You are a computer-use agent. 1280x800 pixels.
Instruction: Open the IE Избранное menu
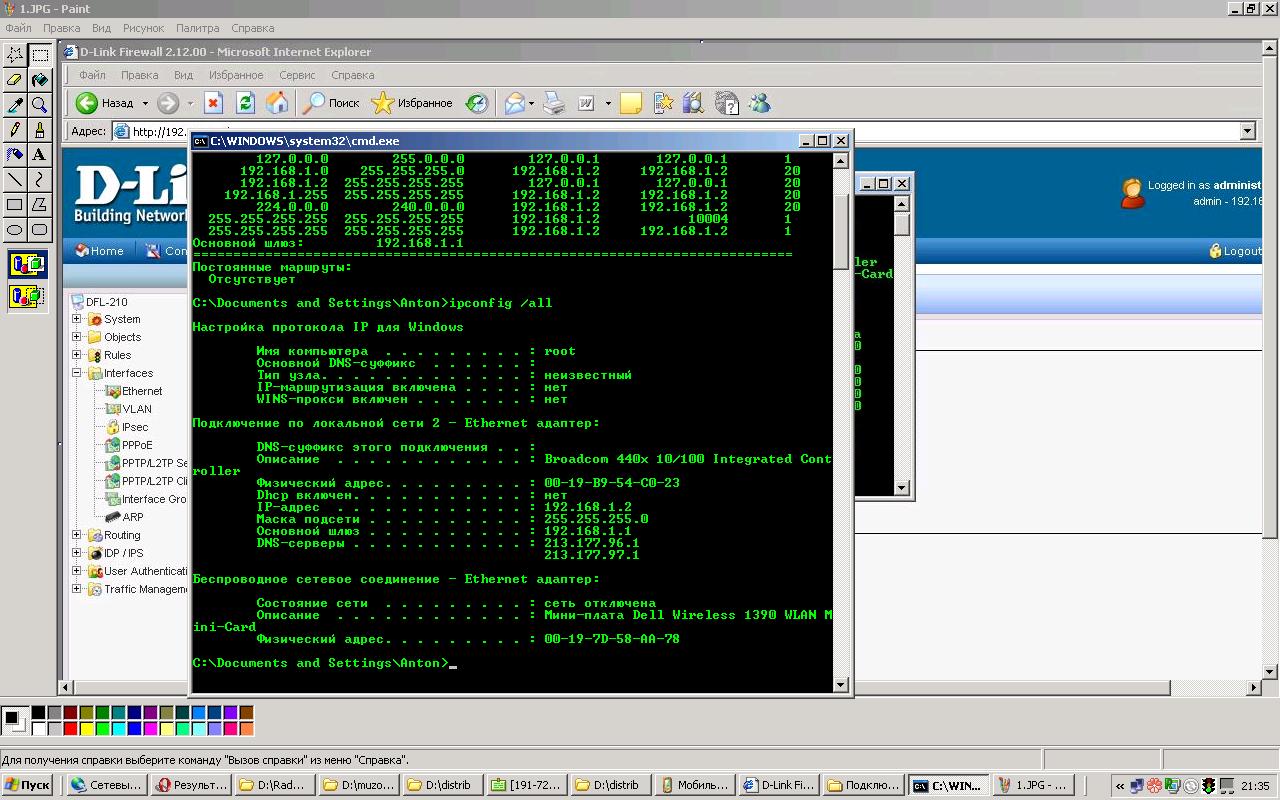click(x=236, y=75)
